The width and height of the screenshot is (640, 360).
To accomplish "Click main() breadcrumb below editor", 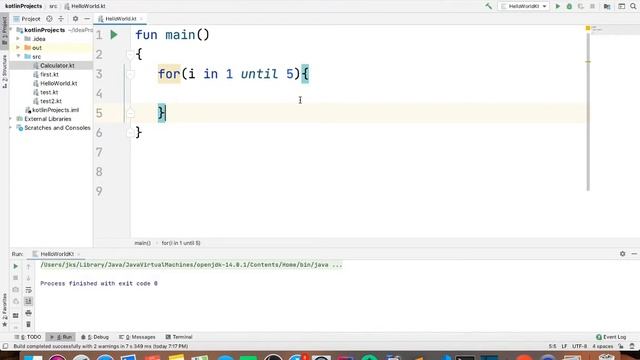I will [x=142, y=243].
